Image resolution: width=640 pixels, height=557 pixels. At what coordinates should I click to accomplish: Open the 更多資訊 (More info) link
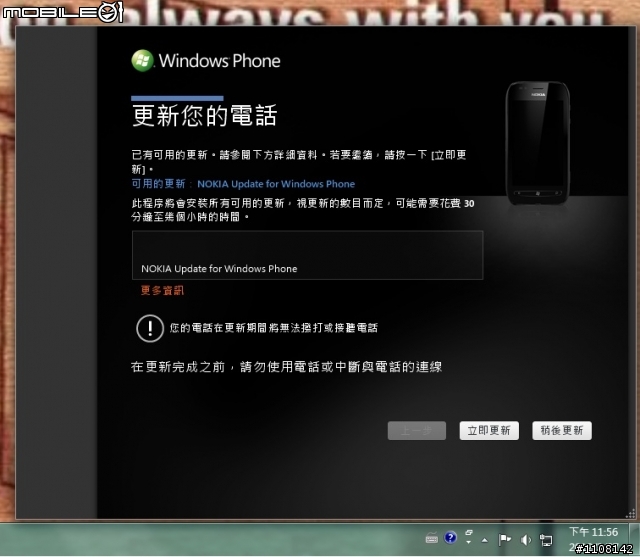162,290
